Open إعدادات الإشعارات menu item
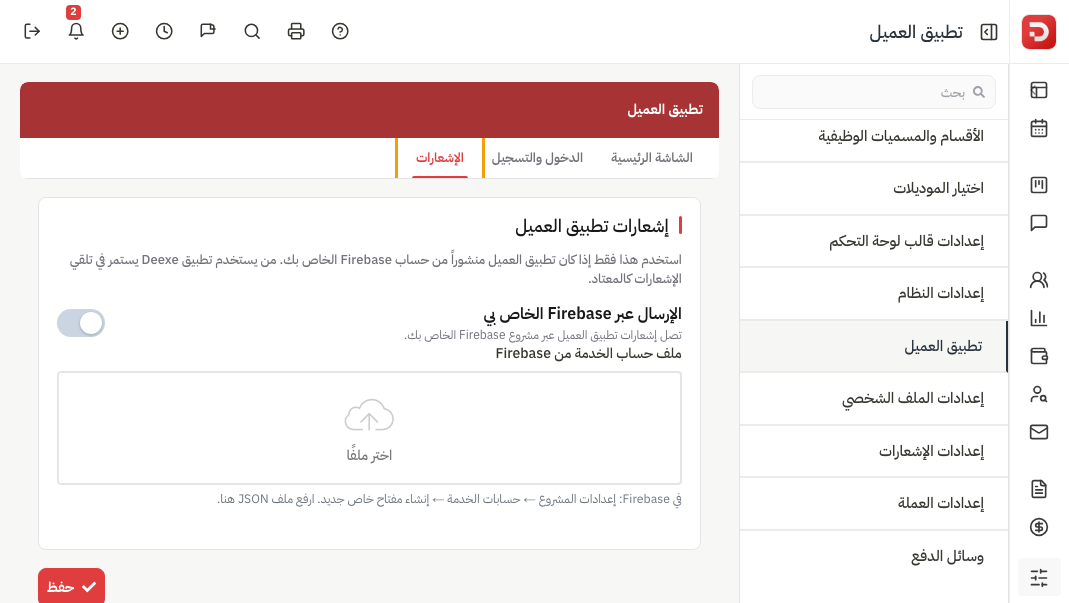1069x603 pixels. pos(874,451)
